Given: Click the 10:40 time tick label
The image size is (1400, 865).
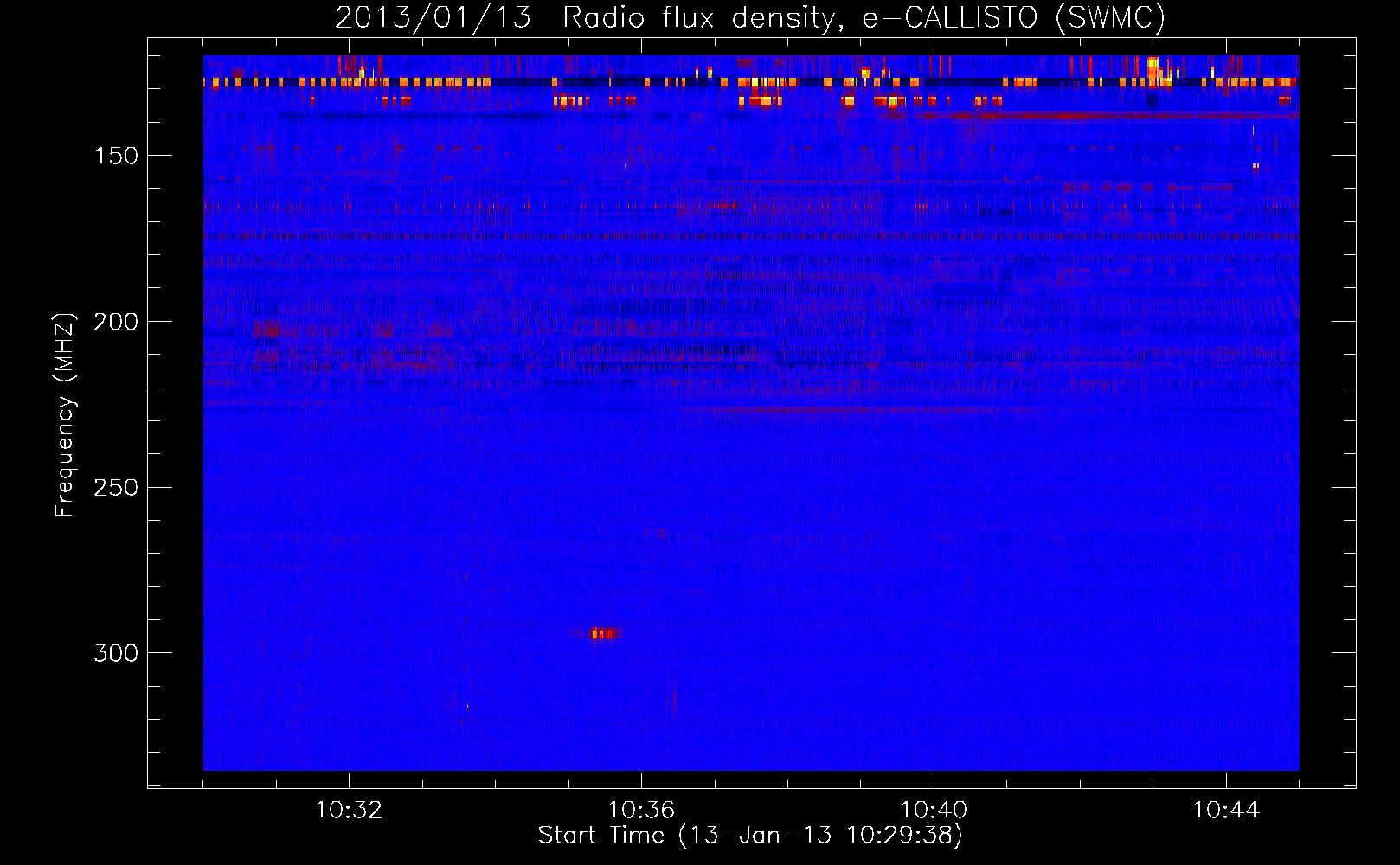Looking at the screenshot, I should (x=934, y=810).
